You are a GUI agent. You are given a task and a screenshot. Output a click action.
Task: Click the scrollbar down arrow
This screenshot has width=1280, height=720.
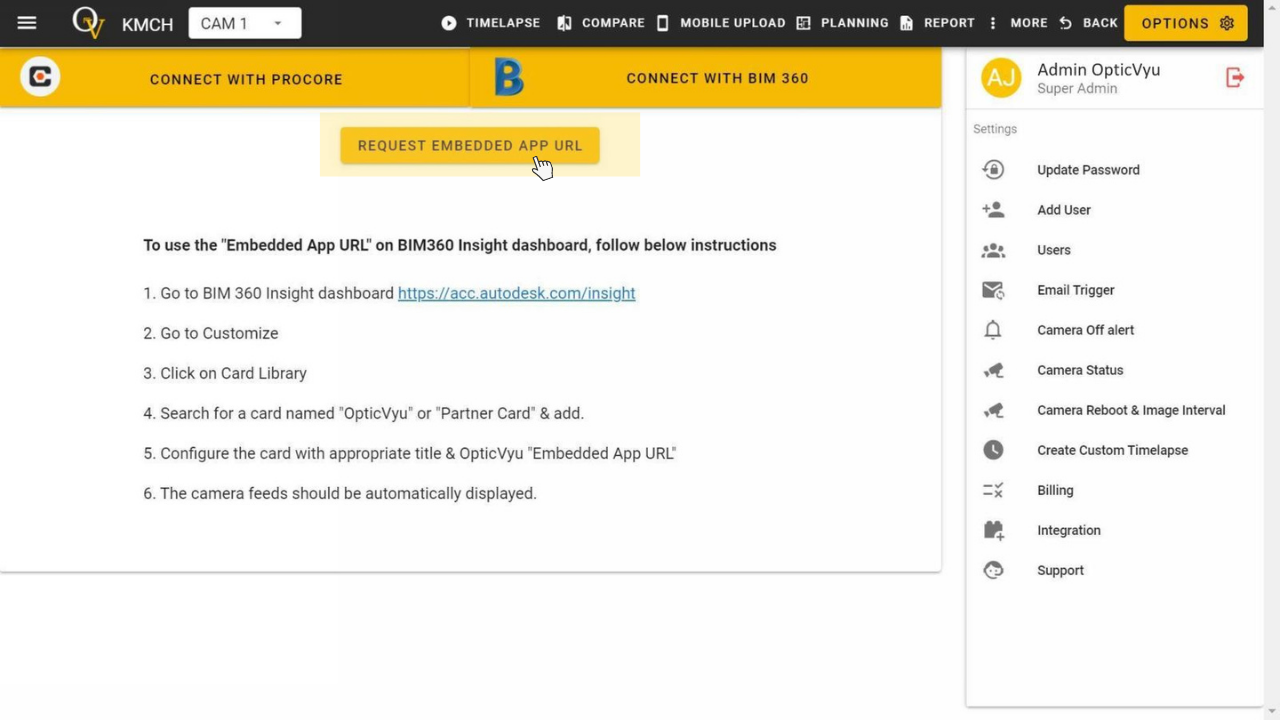coord(1272,712)
